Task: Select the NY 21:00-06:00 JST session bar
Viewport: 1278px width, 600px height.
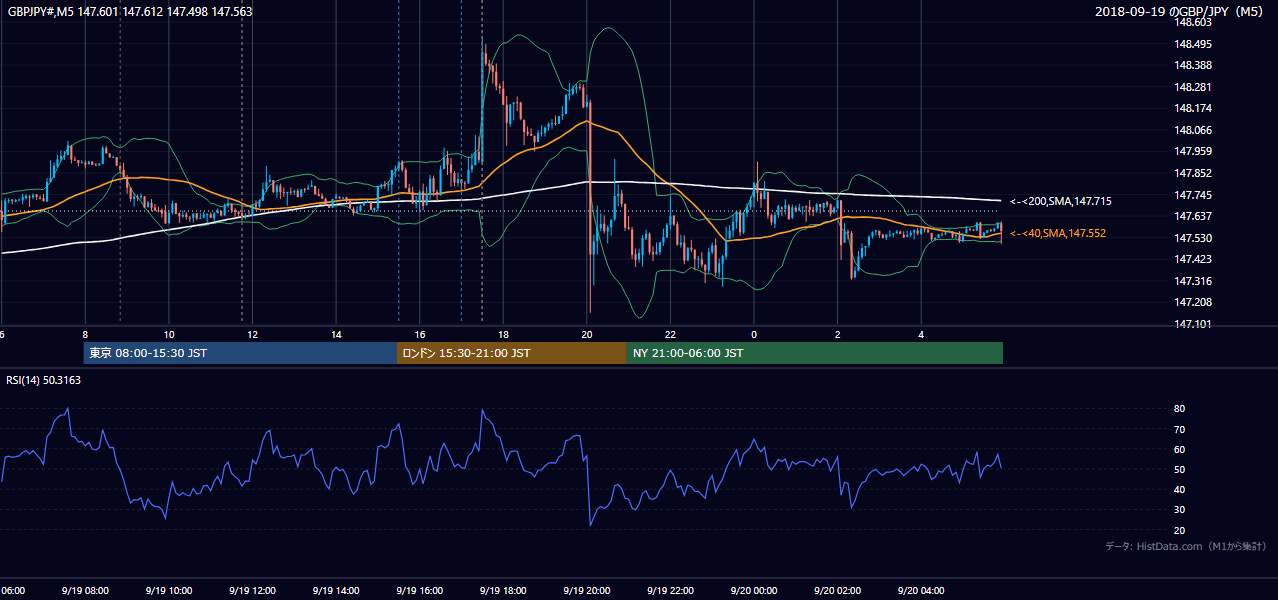Action: click(x=815, y=353)
